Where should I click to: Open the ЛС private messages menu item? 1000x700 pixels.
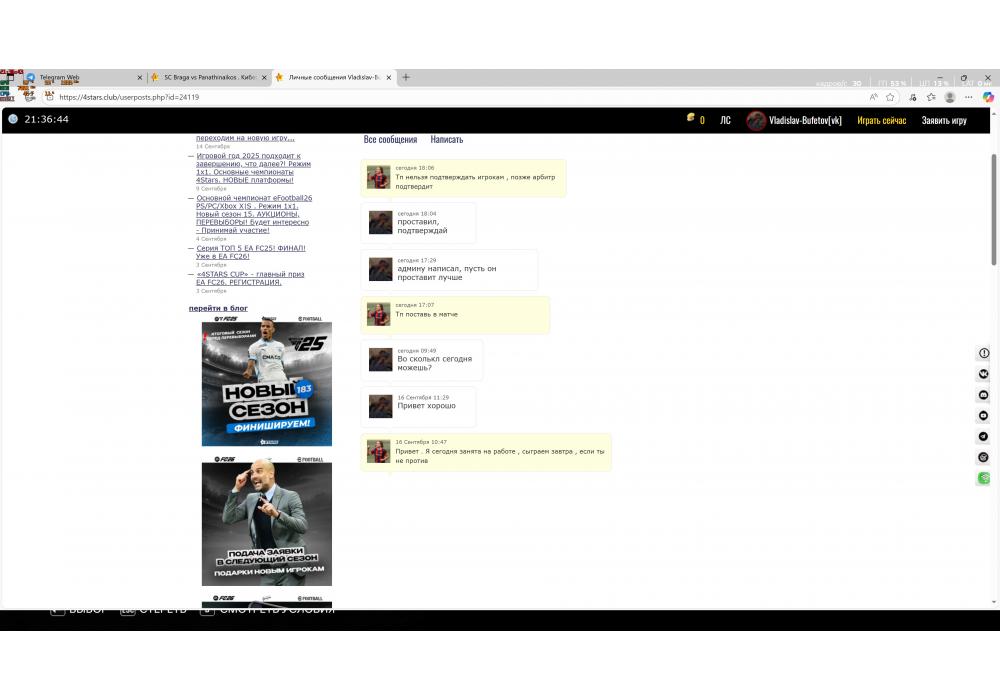[725, 120]
